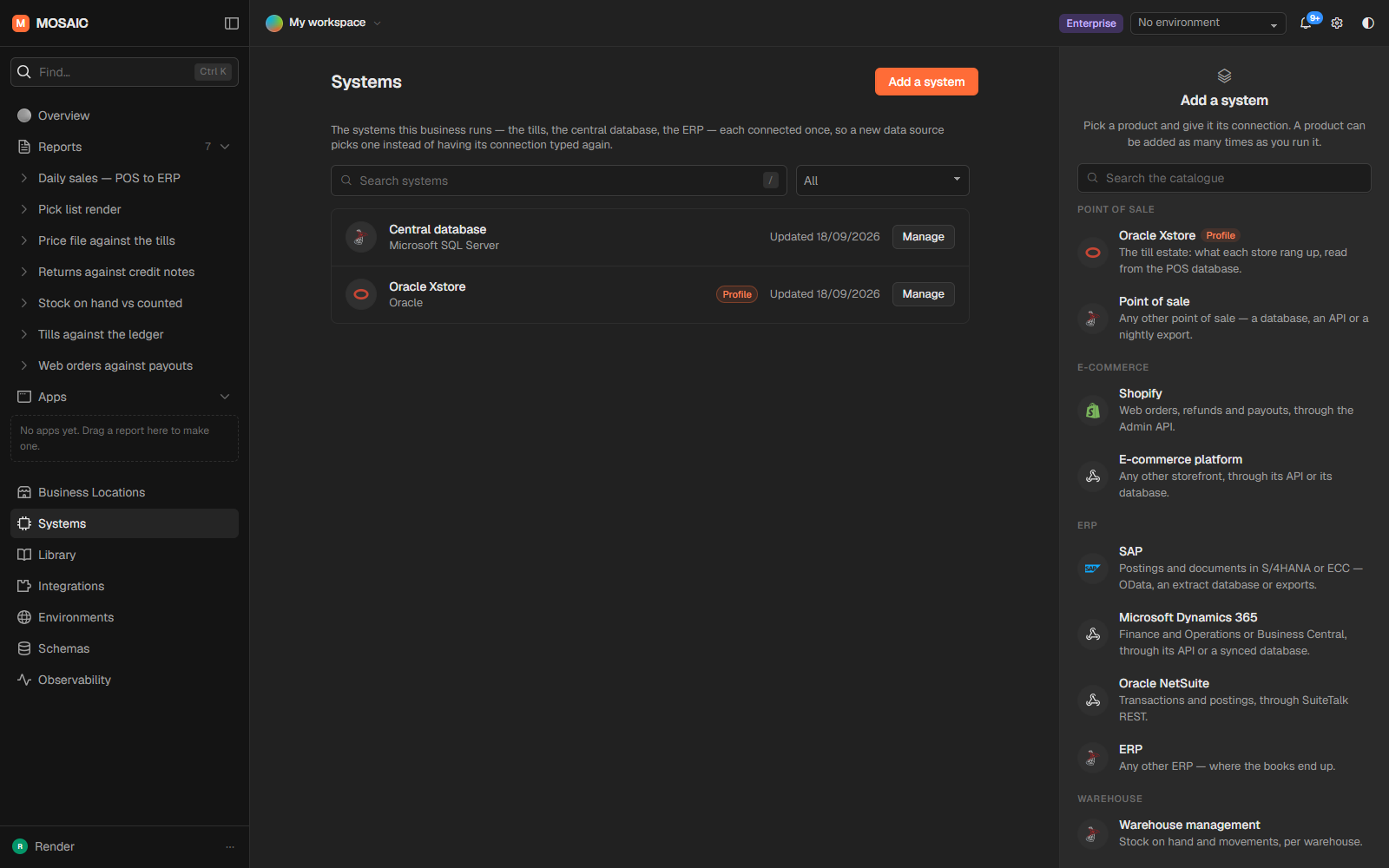Screen dimensions: 1389x868
Task: Open the No environment dropdown
Action: point(1208,23)
